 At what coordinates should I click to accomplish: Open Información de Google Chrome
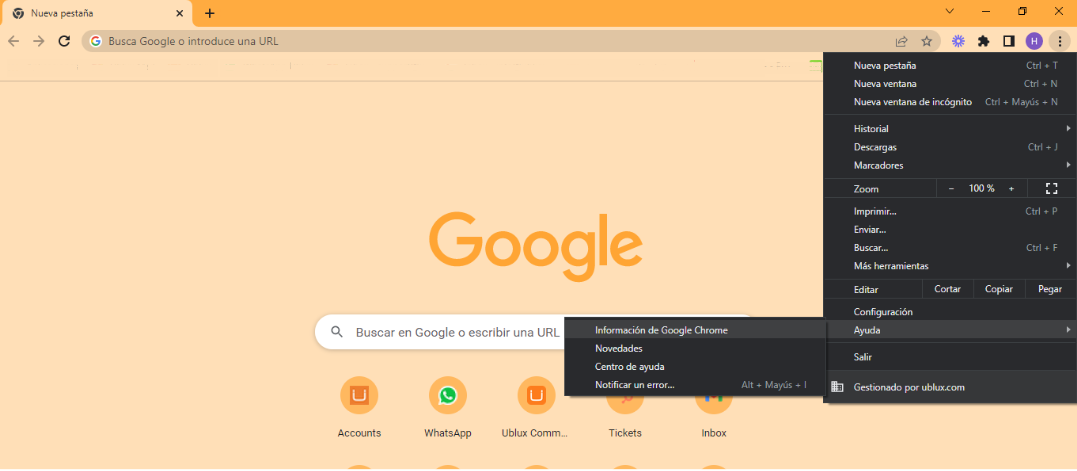click(694, 330)
